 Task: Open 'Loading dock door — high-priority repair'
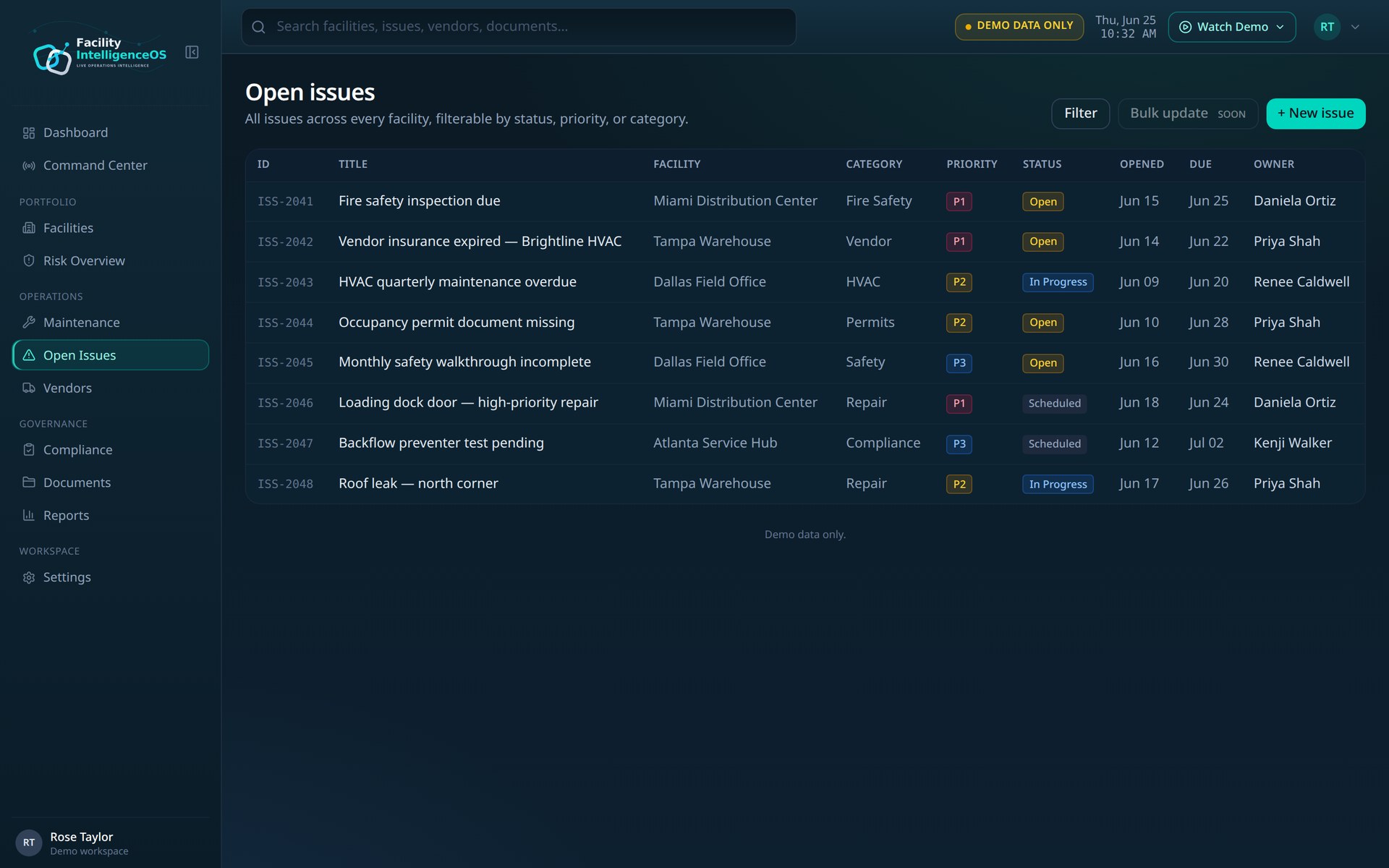[x=468, y=403]
